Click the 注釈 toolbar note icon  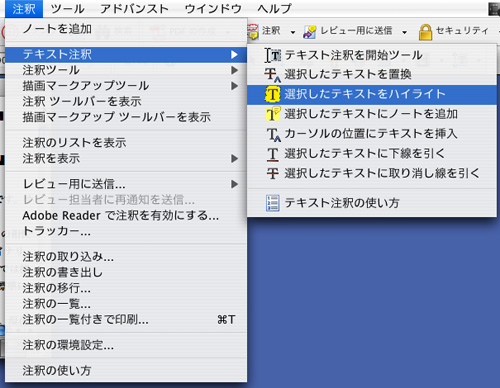tap(253, 32)
